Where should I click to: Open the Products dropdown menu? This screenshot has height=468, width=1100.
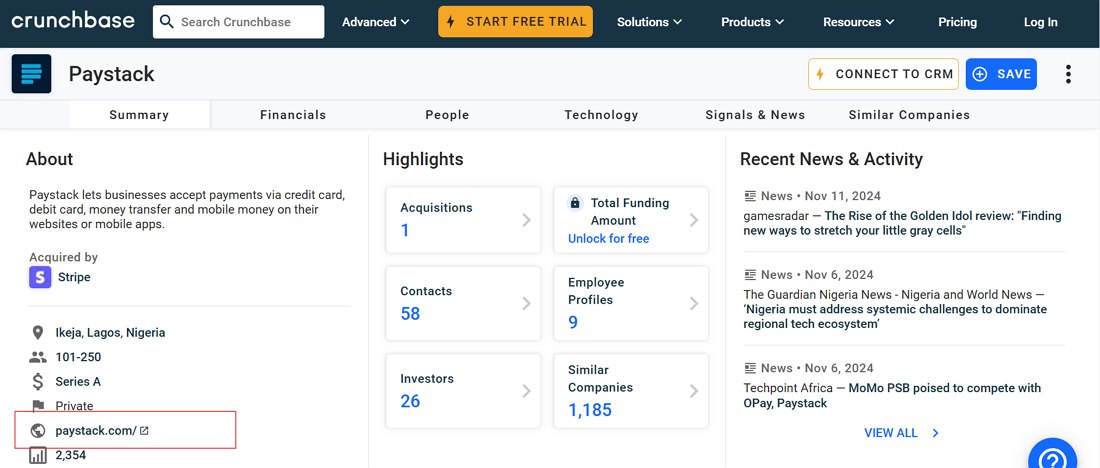click(752, 22)
